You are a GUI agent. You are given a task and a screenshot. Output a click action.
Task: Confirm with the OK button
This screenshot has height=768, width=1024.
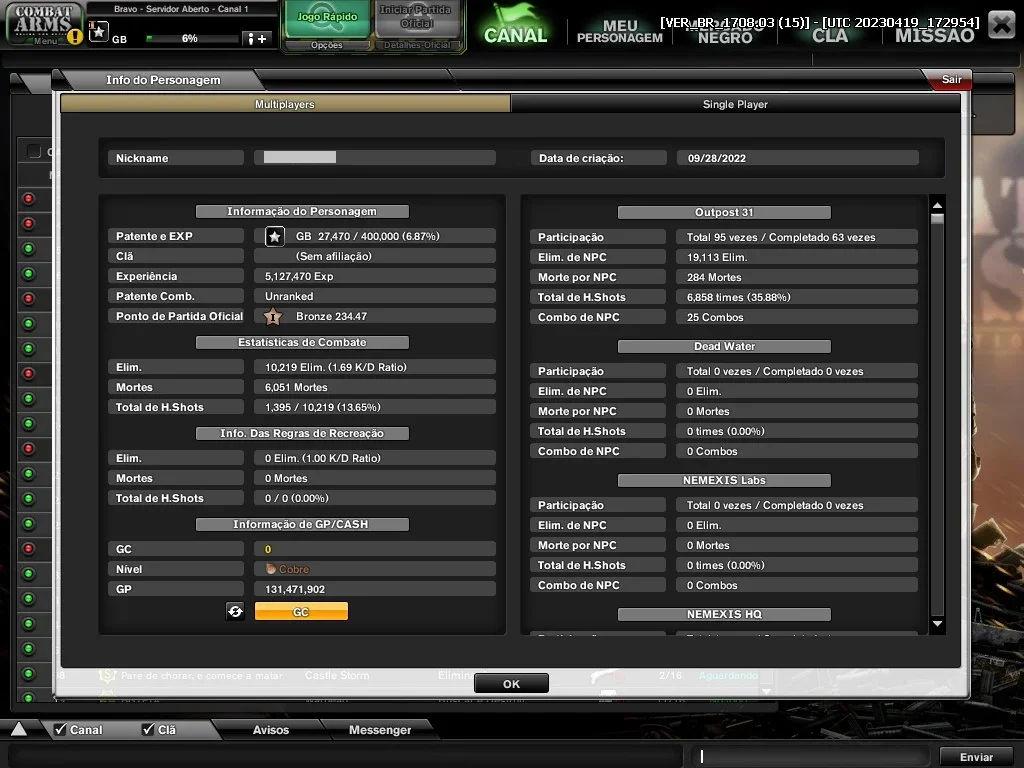pyautogui.click(x=511, y=684)
